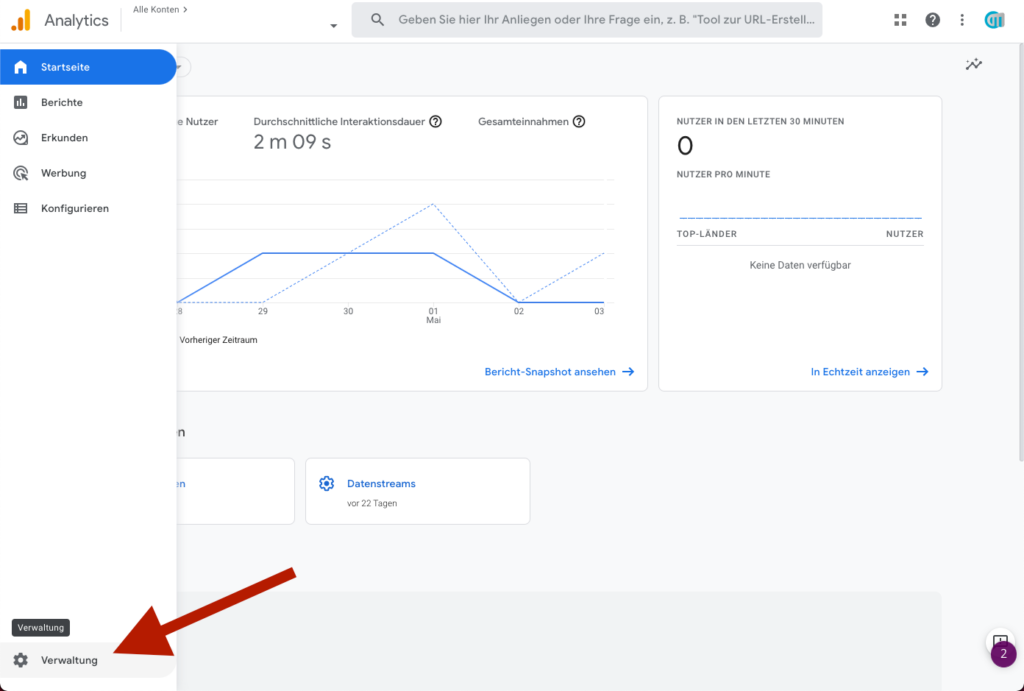
Task: Click the account avatar icon
Action: tap(994, 20)
